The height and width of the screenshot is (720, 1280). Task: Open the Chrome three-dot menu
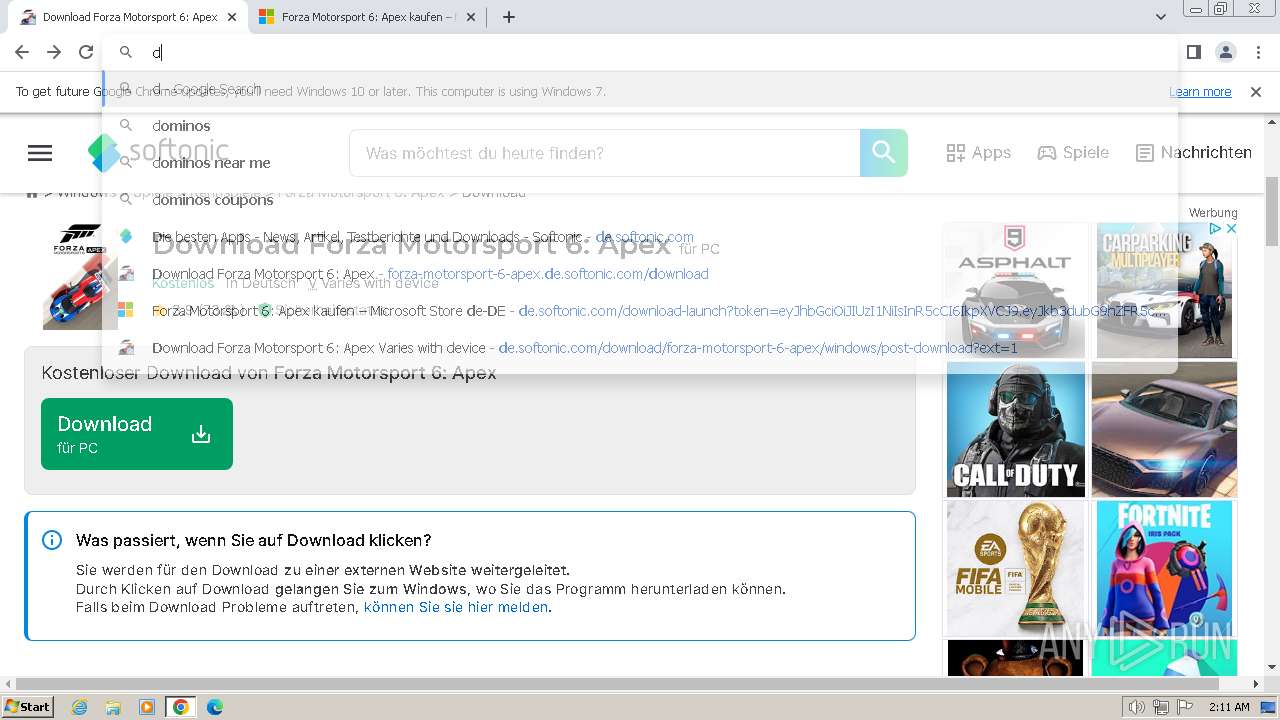(x=1257, y=52)
